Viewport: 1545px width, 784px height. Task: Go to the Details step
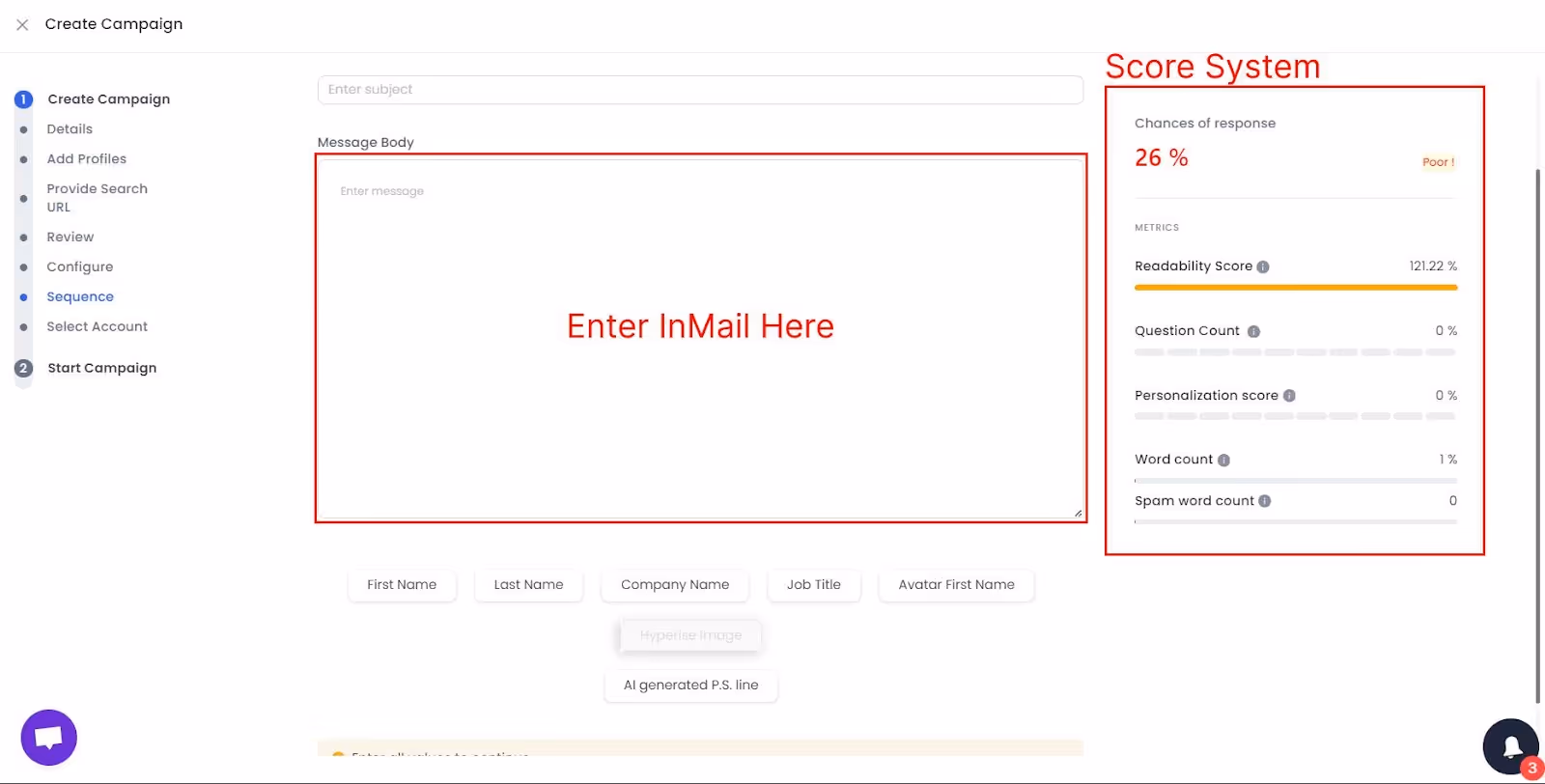[x=70, y=129]
